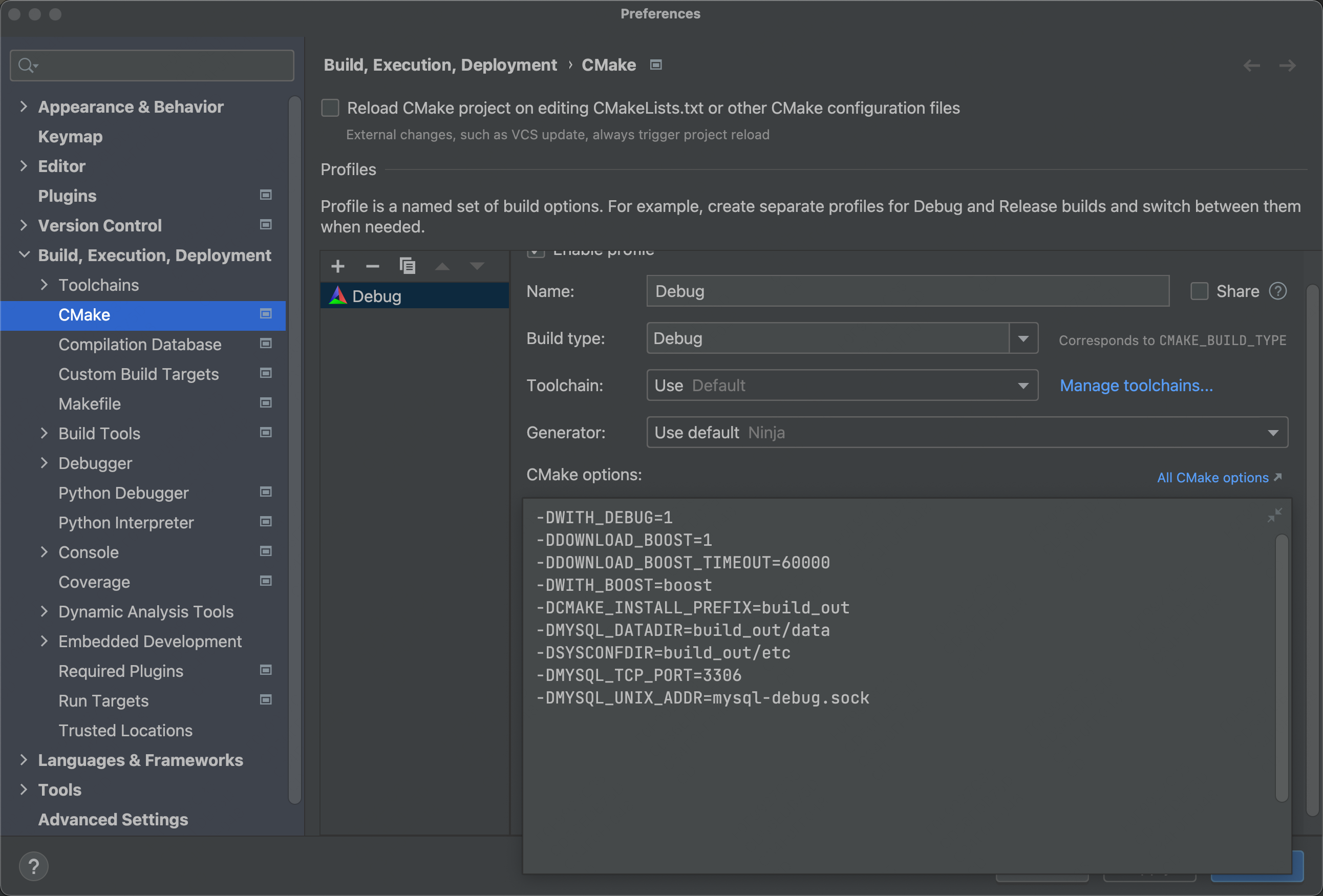Enable reload CMake project on editing checkbox
Image resolution: width=1323 pixels, height=896 pixels.
pos(330,108)
